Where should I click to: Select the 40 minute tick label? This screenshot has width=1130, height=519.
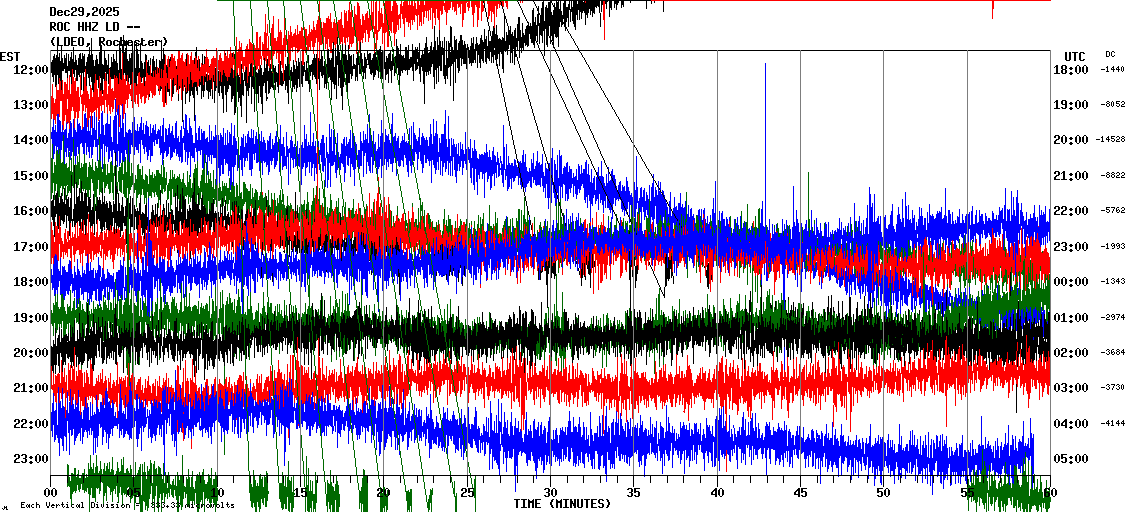click(716, 493)
